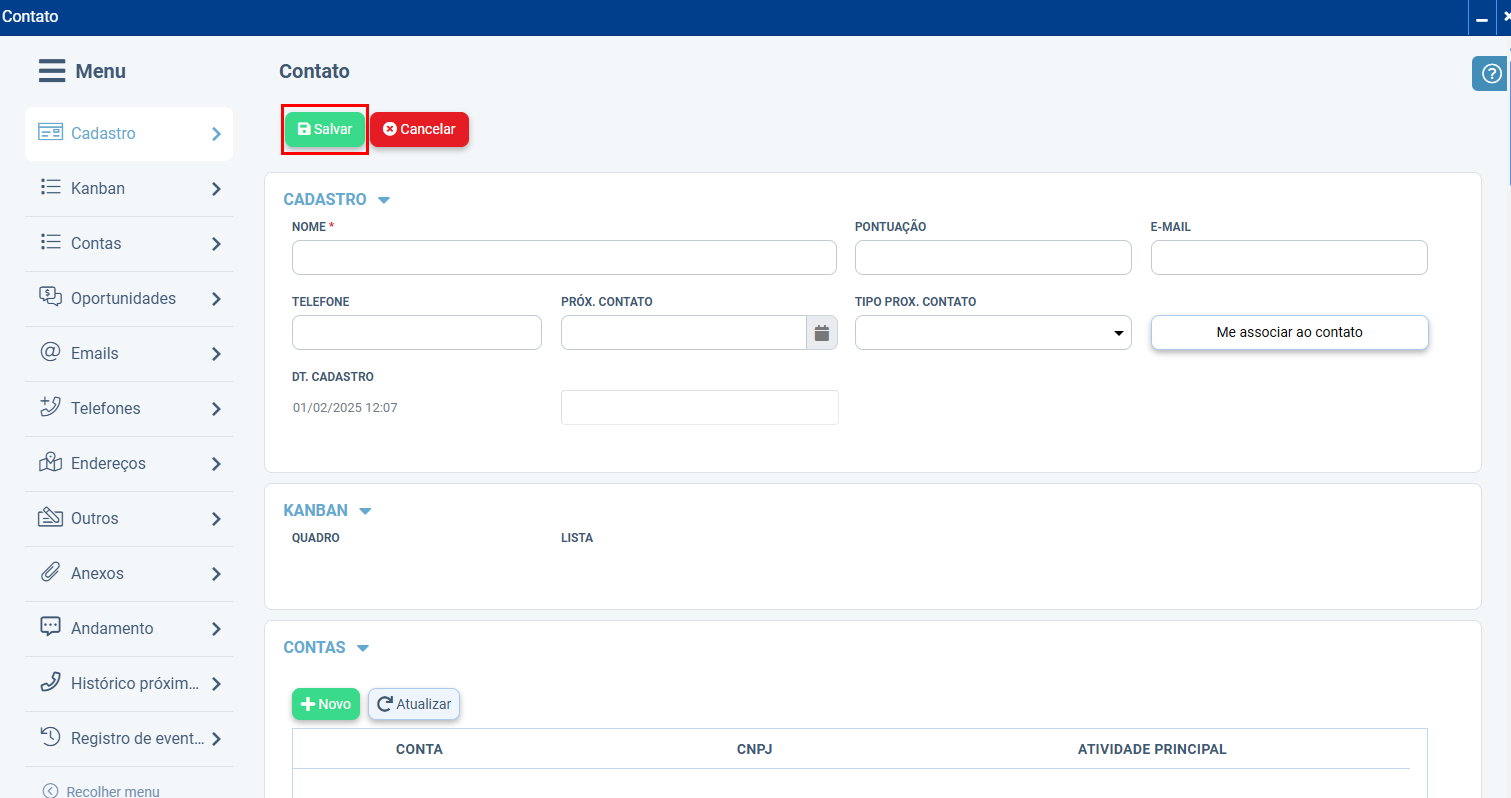1511x798 pixels.
Task: Select Emails in the sidebar menu
Action: click(129, 353)
